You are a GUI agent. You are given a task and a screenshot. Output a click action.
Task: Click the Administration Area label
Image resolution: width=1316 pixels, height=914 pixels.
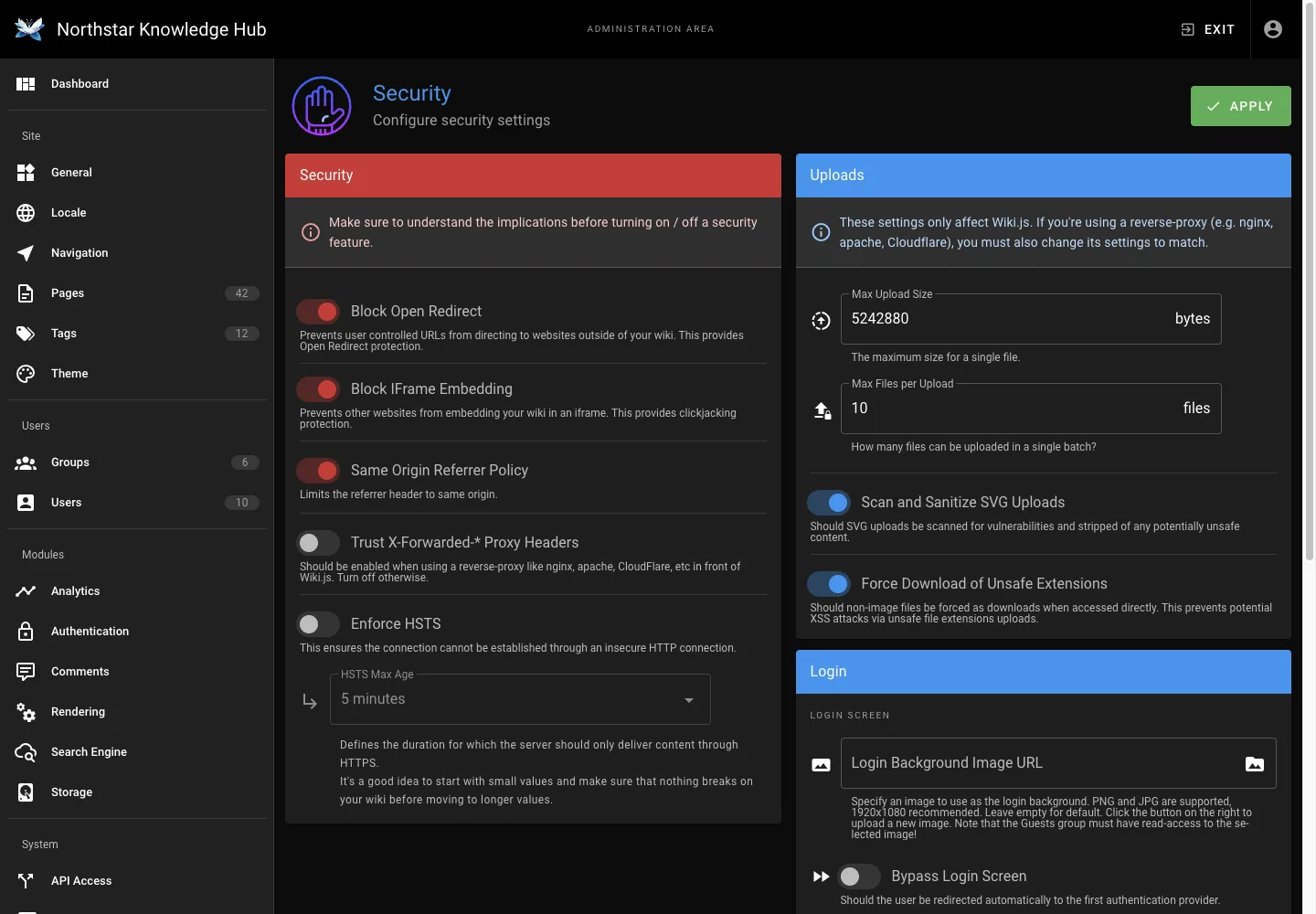pyautogui.click(x=651, y=29)
